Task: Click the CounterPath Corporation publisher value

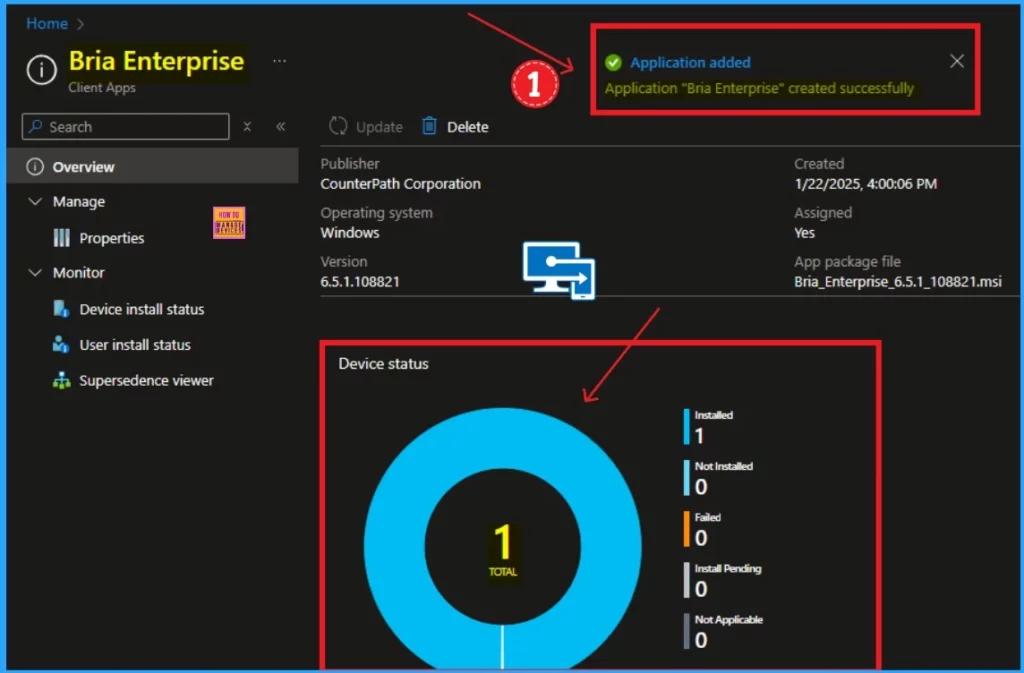Action: coord(400,184)
